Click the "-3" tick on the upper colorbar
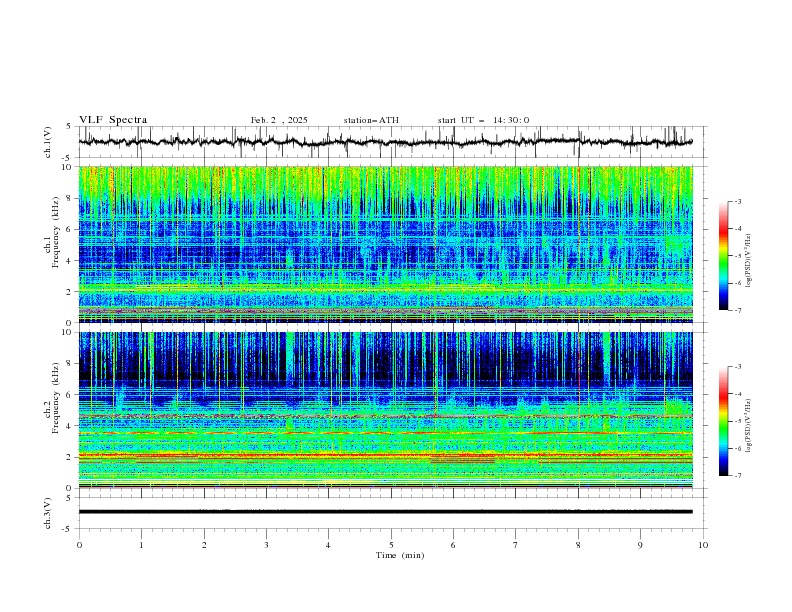The height and width of the screenshot is (612, 792). 737,201
